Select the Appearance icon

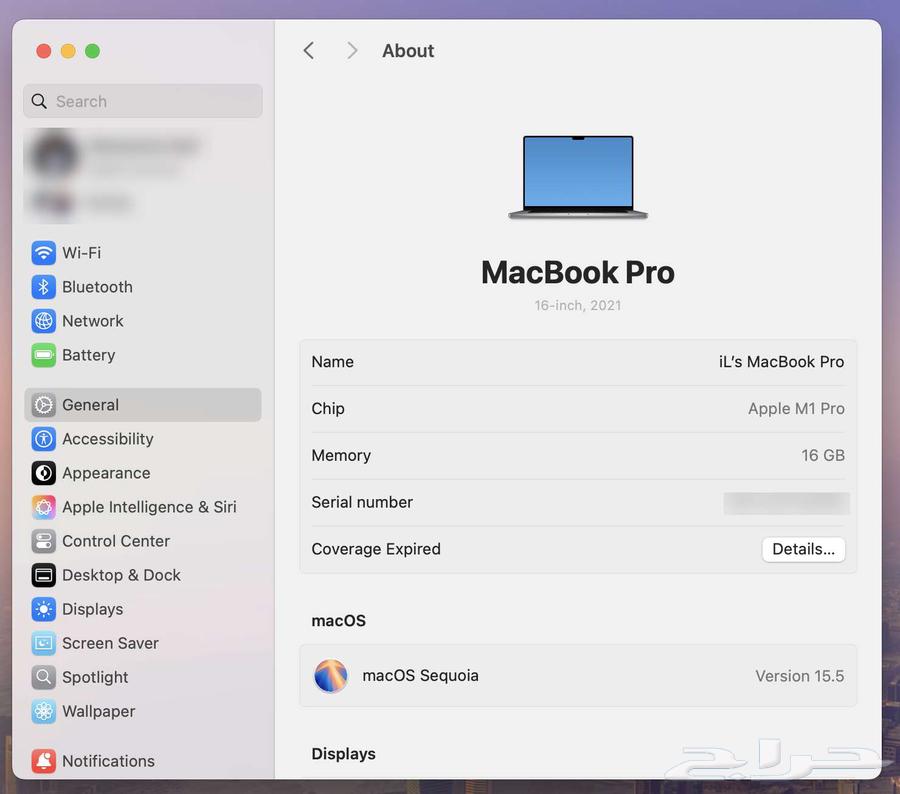43,473
